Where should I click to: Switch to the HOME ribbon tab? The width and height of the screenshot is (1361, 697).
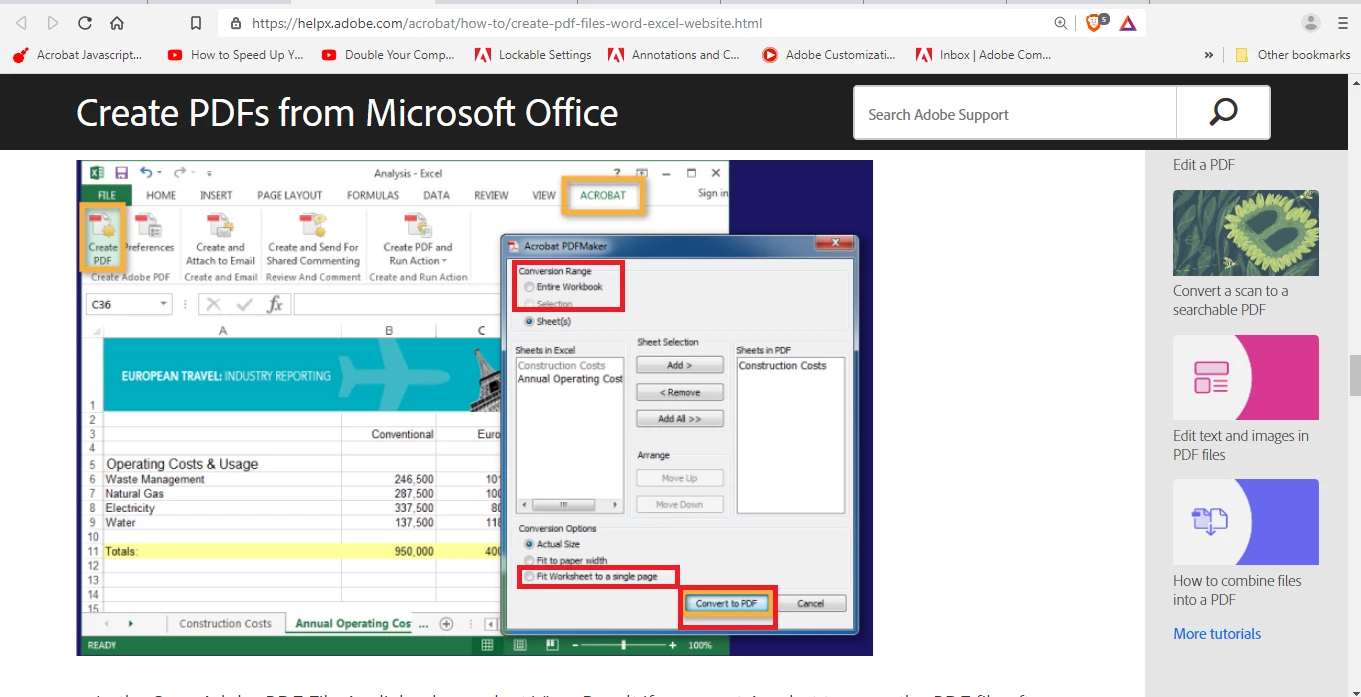click(x=161, y=195)
